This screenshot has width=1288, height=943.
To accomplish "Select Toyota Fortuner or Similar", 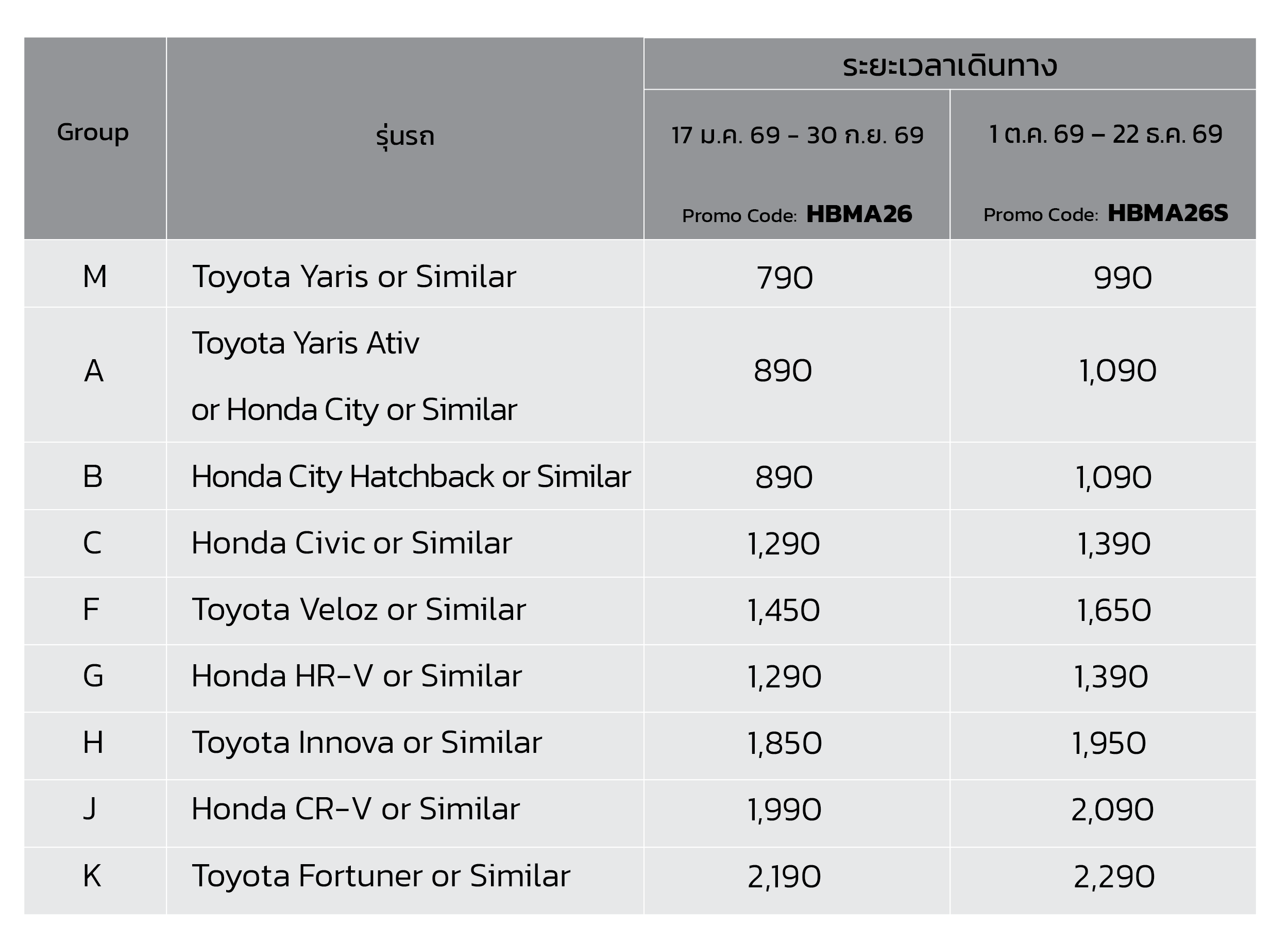I will [x=381, y=876].
